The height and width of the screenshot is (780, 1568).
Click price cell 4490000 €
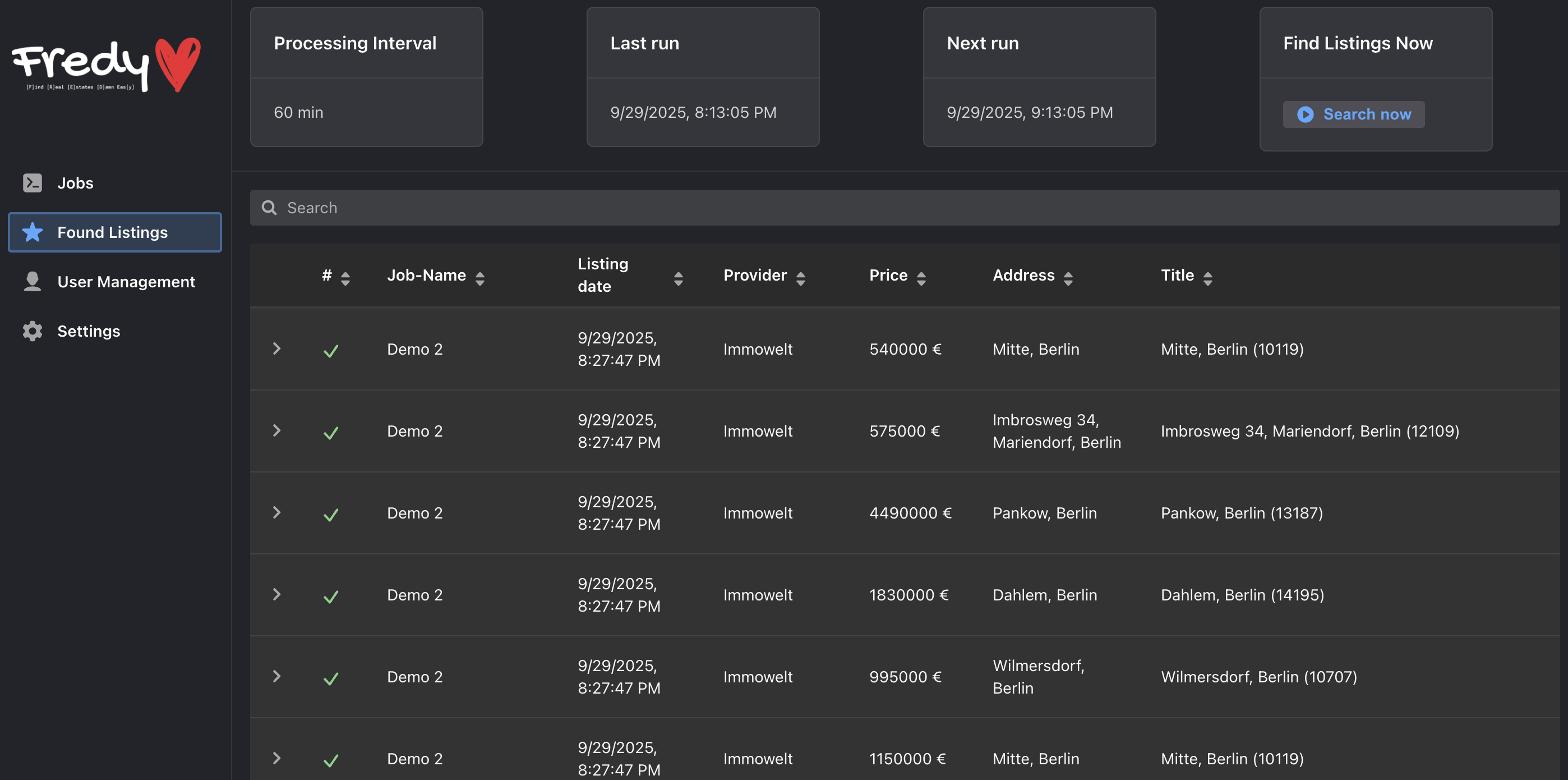(x=910, y=513)
